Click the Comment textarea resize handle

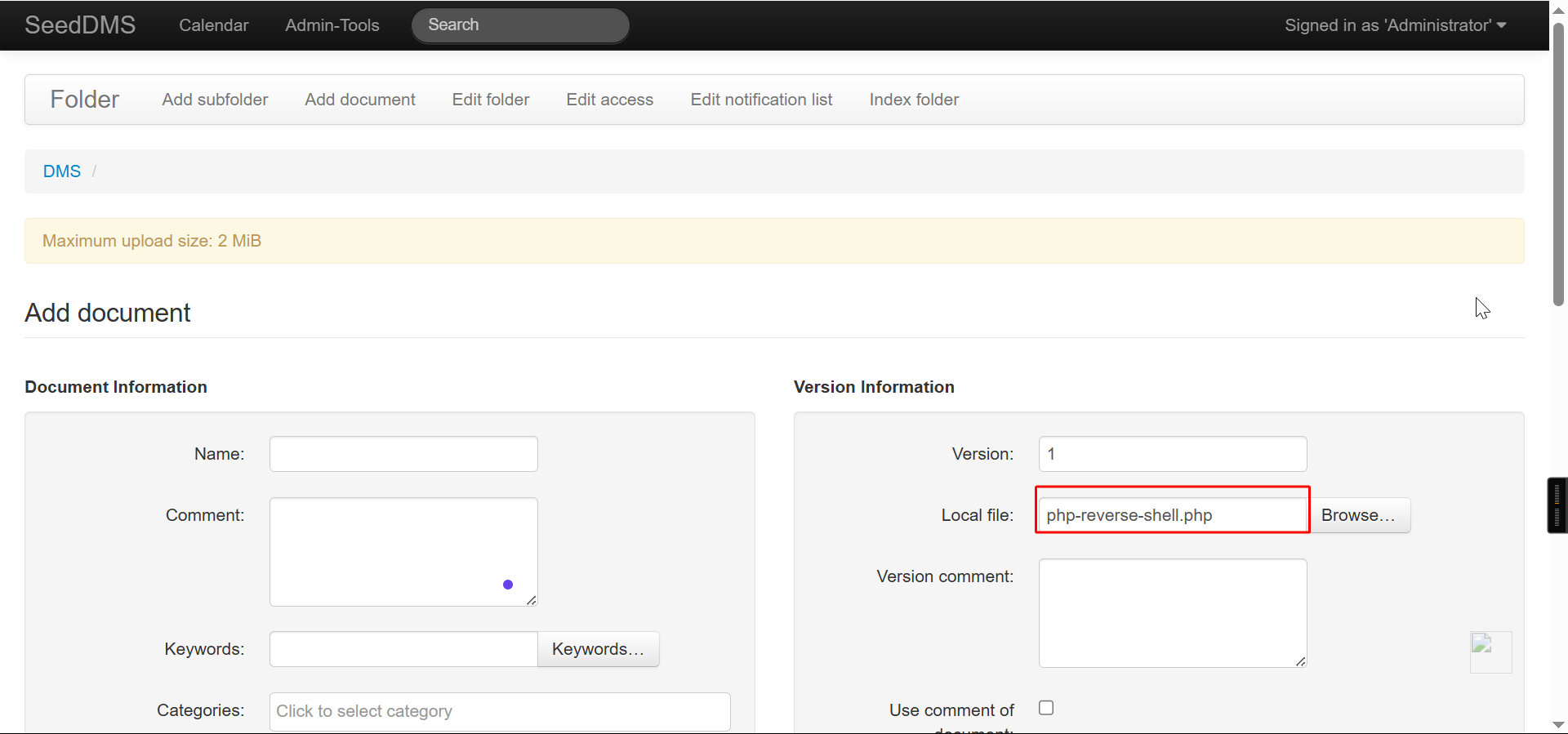[532, 600]
